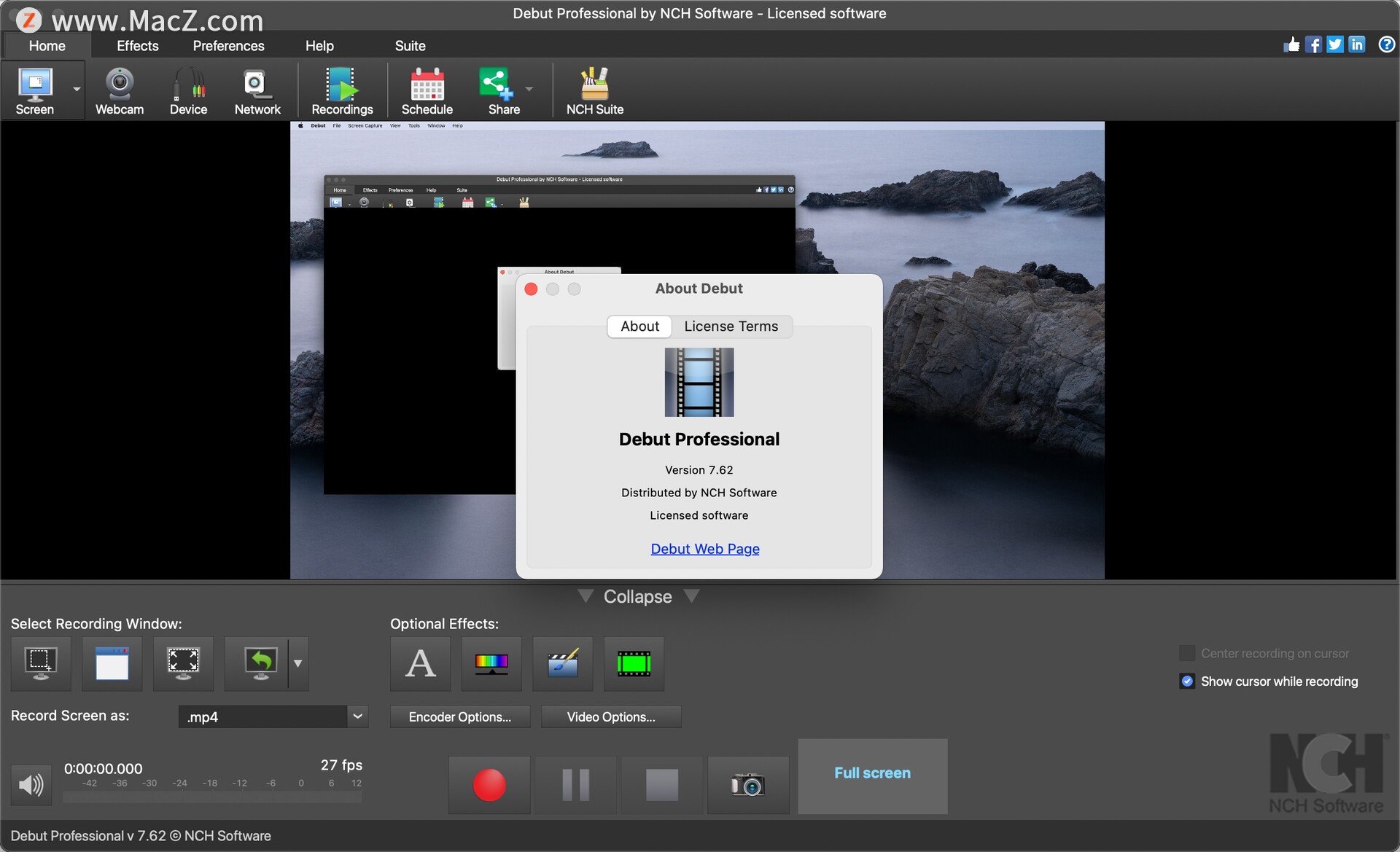Click the 27 fps readout
1400x852 pixels.
[341, 765]
